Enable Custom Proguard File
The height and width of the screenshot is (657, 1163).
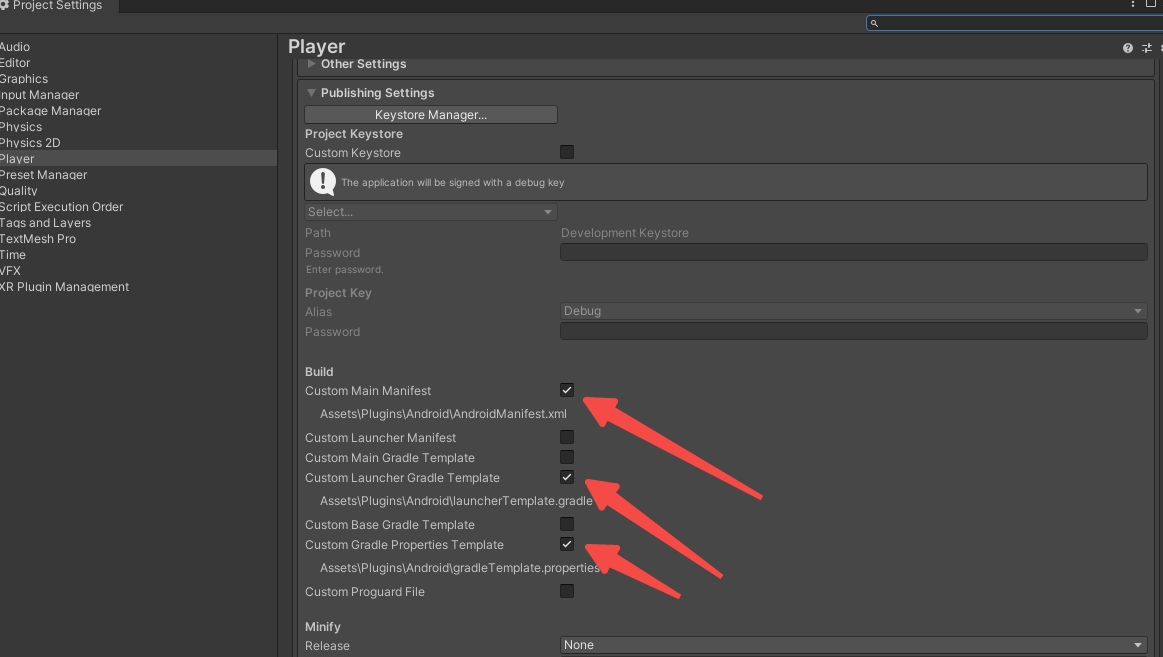pyautogui.click(x=567, y=591)
